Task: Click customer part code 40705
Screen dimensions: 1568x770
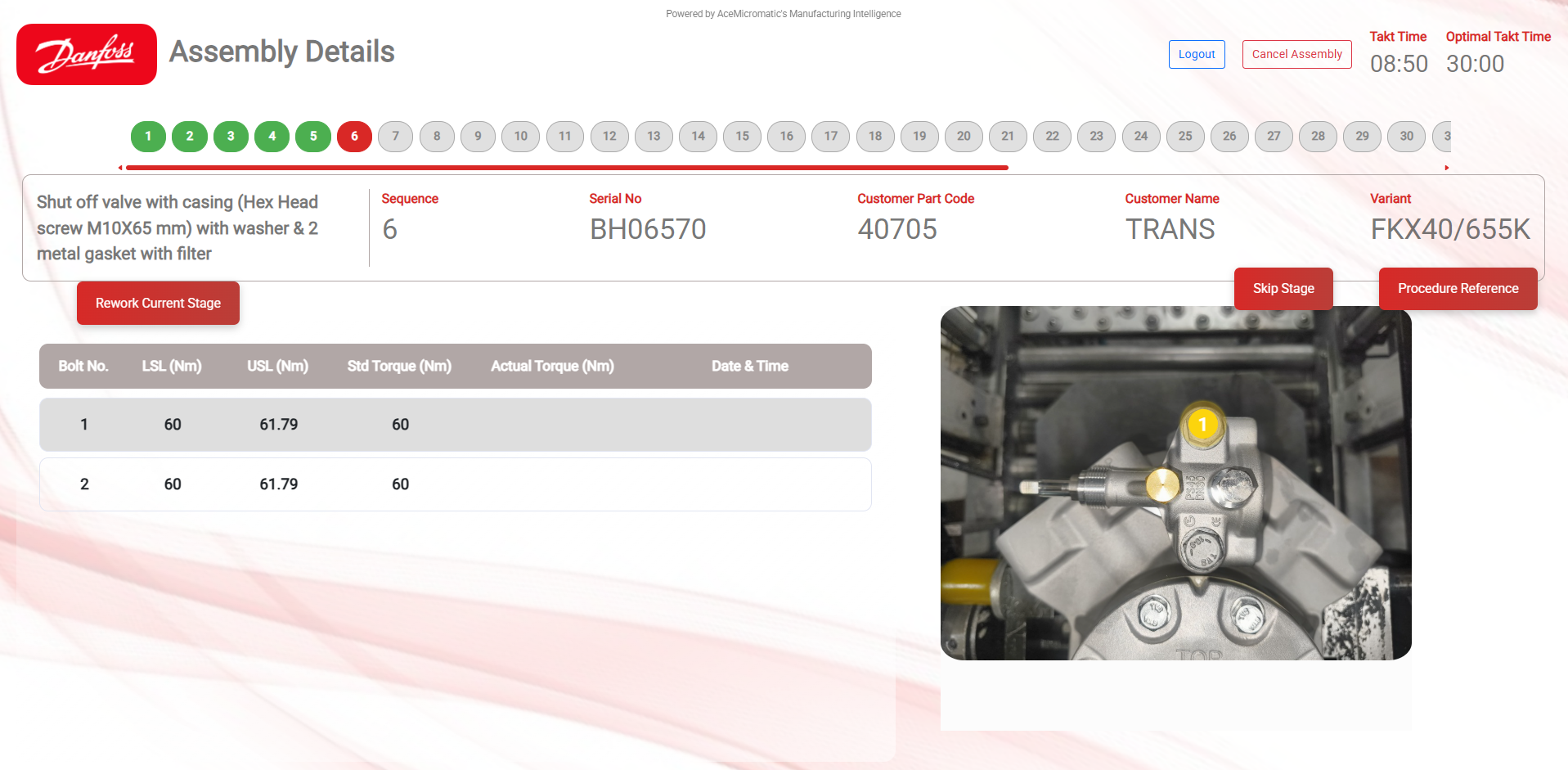Action: pyautogui.click(x=897, y=229)
